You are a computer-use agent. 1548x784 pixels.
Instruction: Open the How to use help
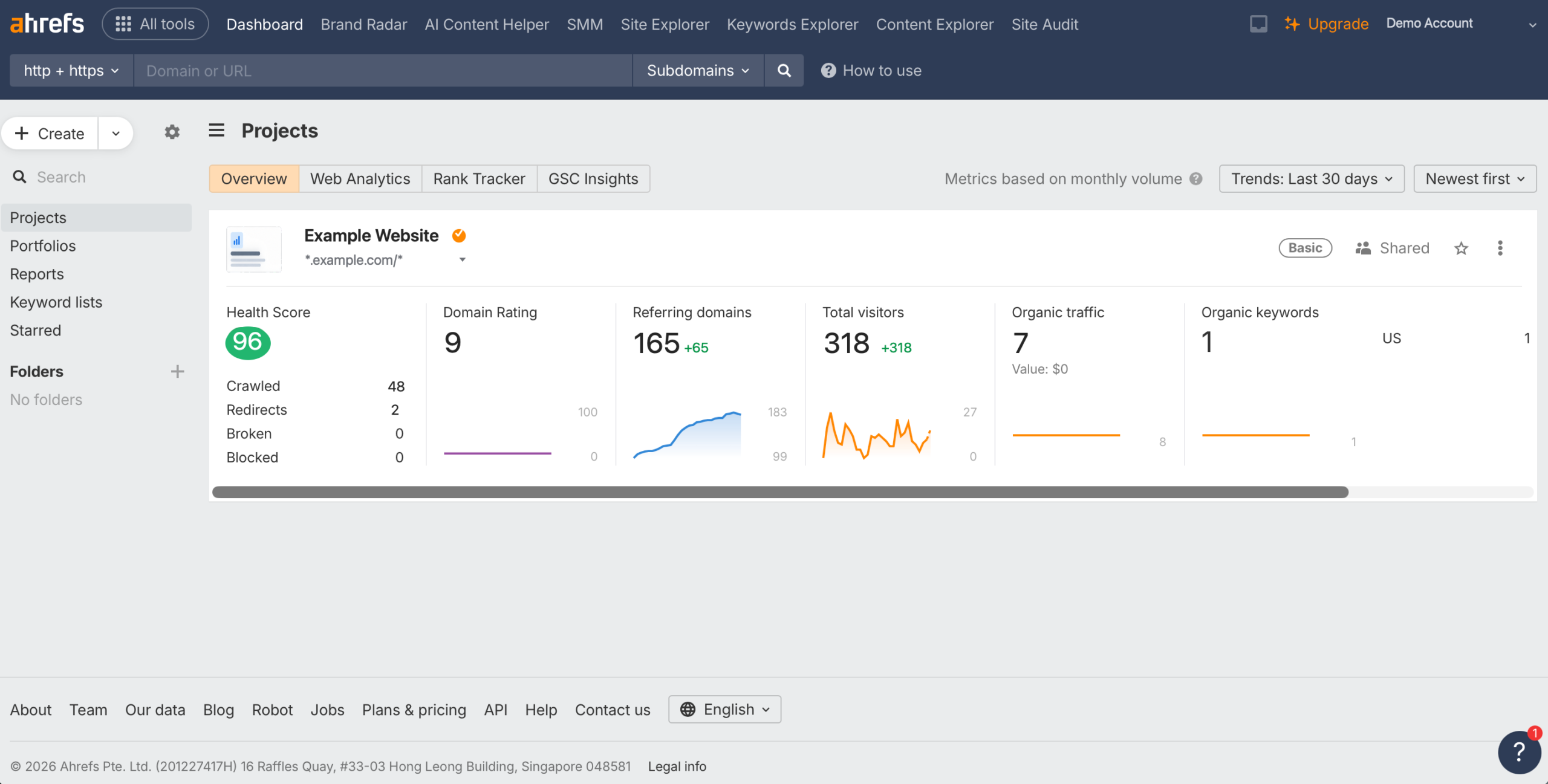pos(871,71)
